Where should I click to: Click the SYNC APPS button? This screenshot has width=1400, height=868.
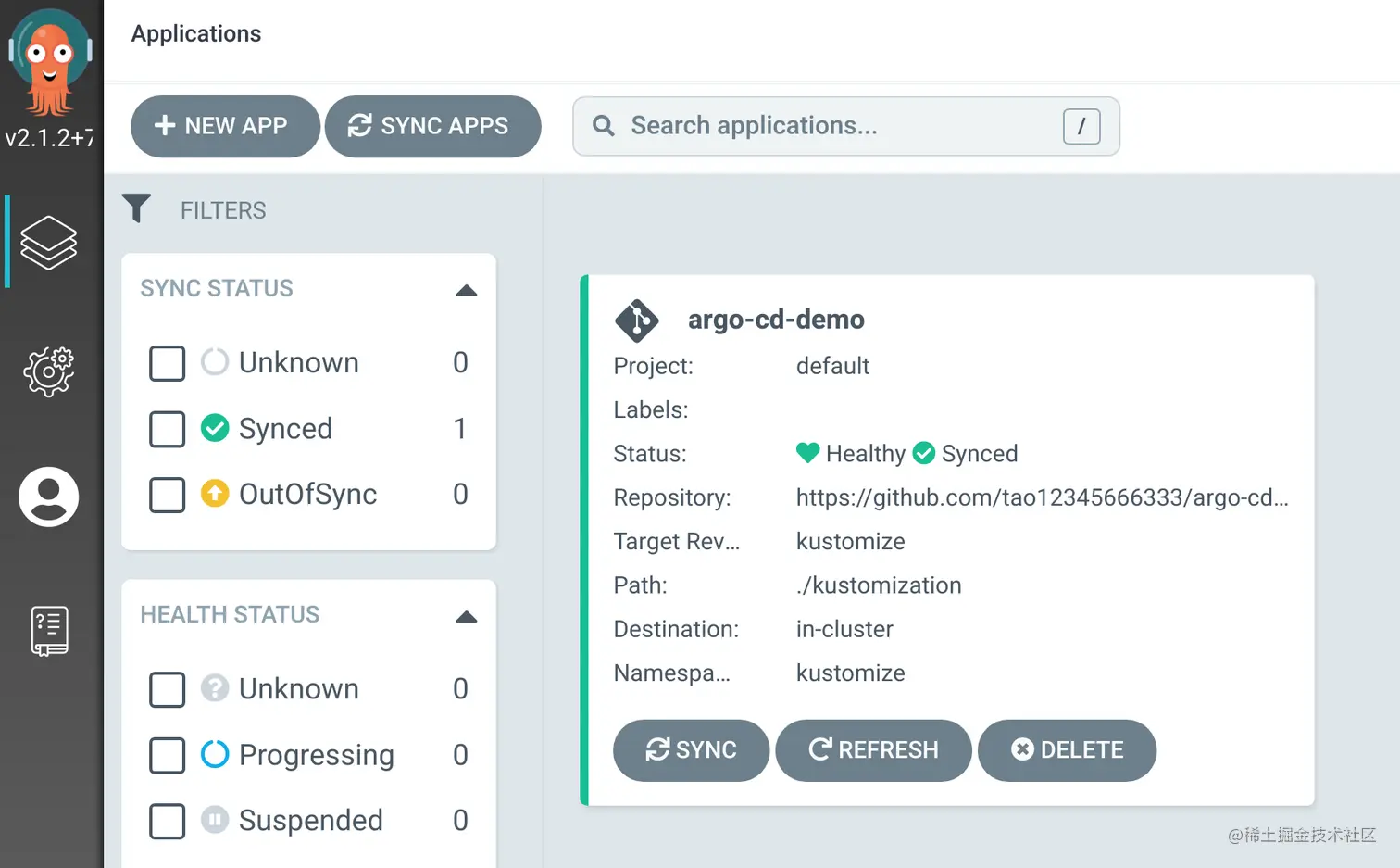click(x=433, y=126)
